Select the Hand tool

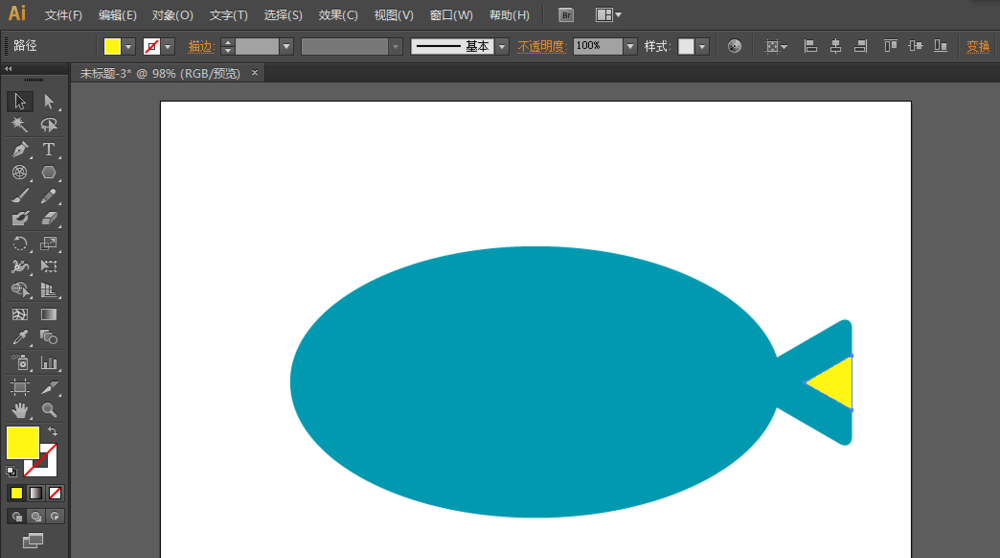coord(20,410)
